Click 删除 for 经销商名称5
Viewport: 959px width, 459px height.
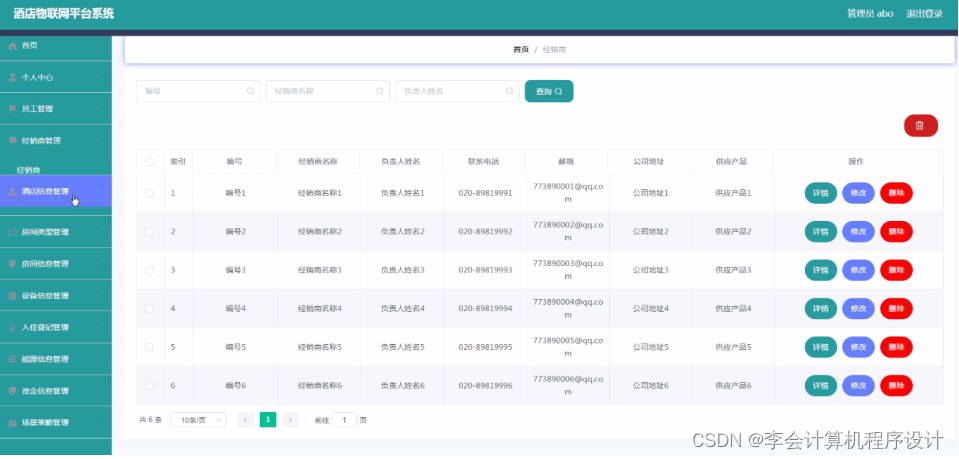pos(896,347)
